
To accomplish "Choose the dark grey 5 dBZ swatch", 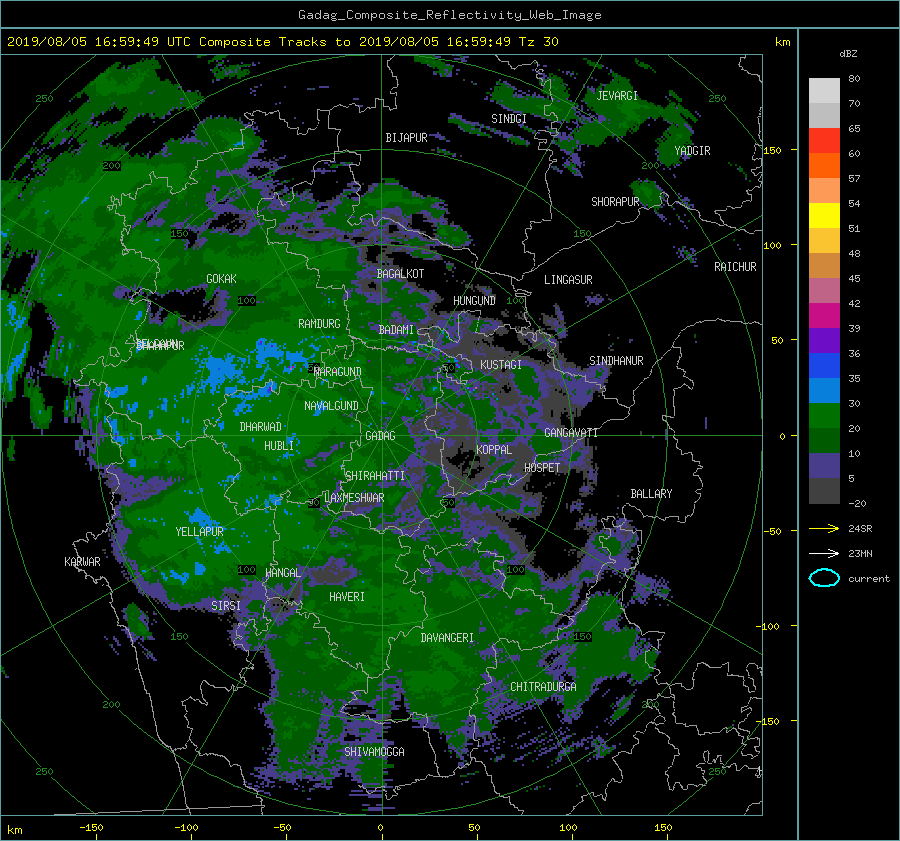I will (x=824, y=491).
